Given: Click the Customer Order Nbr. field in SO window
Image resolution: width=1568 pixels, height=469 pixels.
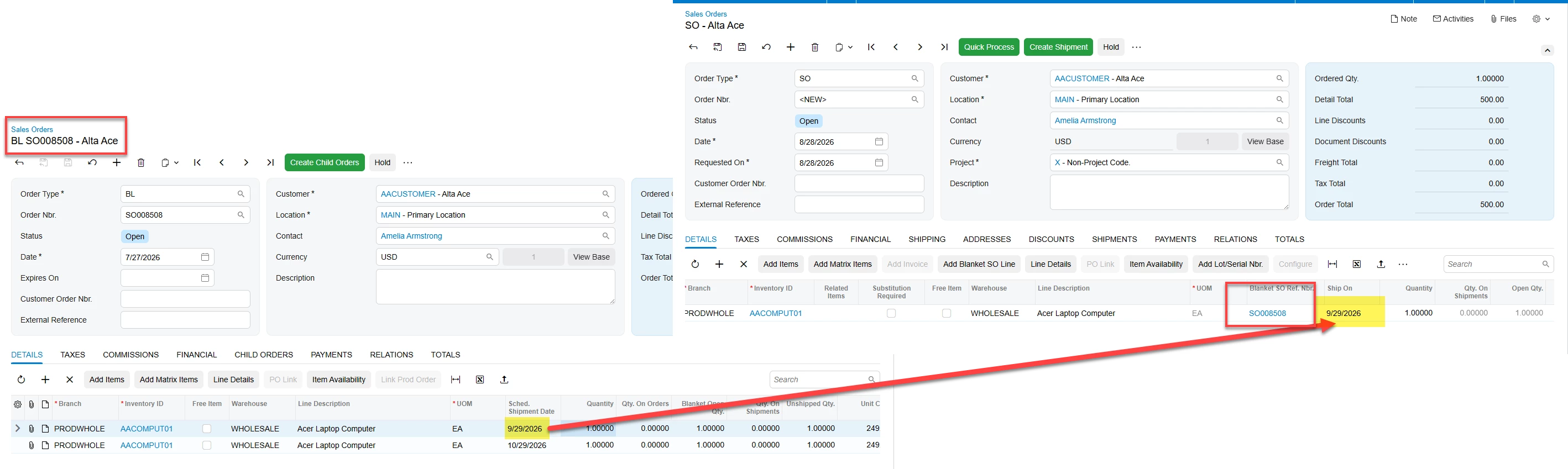Looking at the screenshot, I should pyautogui.click(x=859, y=184).
